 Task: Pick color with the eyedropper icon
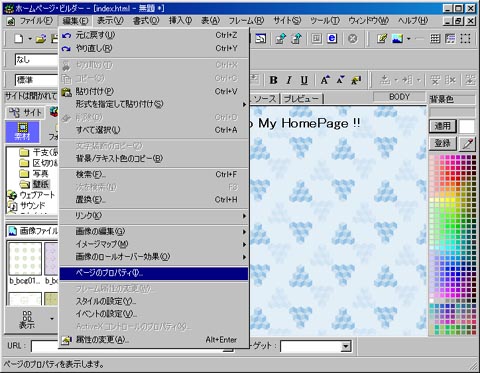coord(467,144)
